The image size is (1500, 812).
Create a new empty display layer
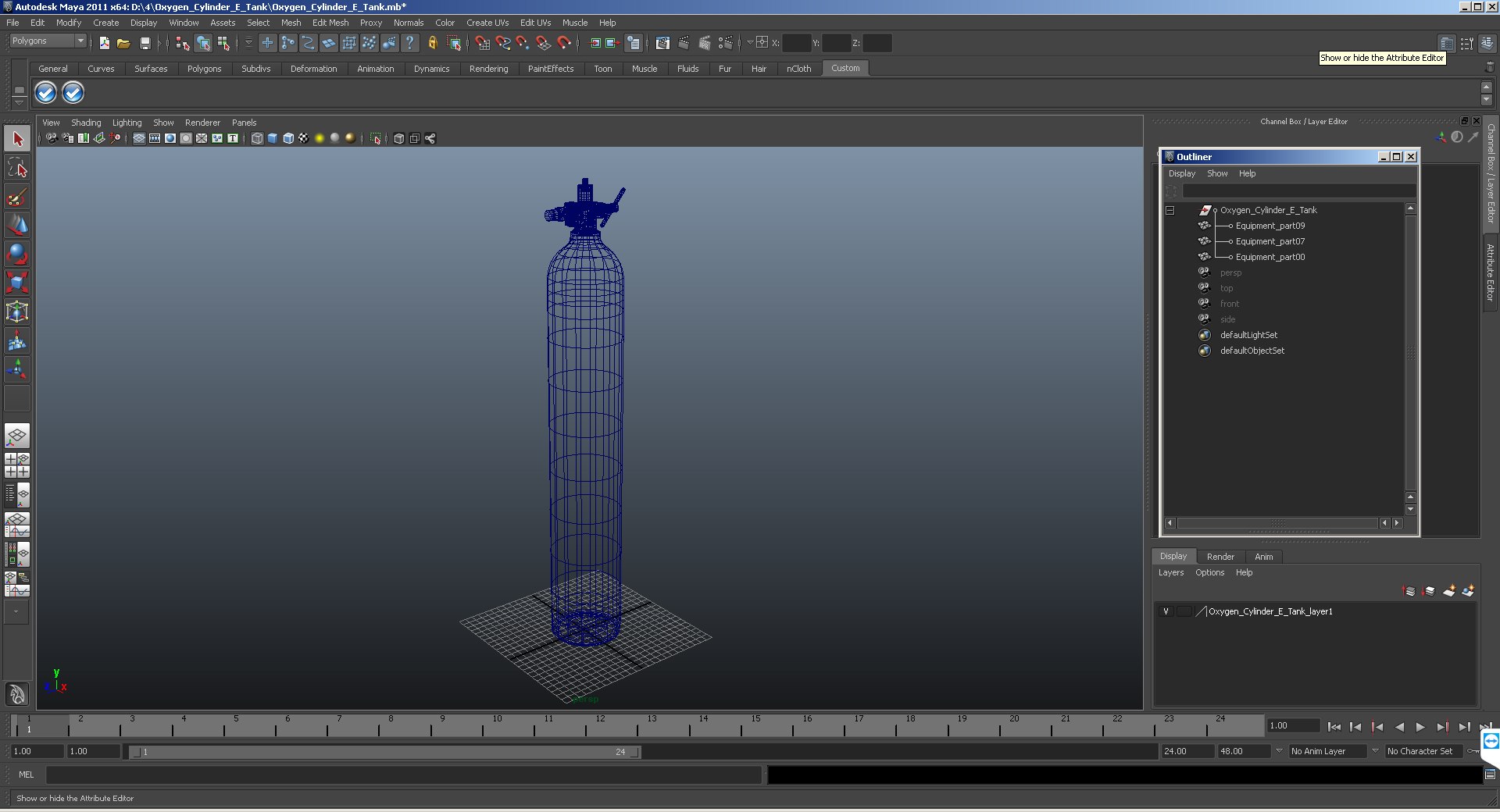(x=1449, y=591)
